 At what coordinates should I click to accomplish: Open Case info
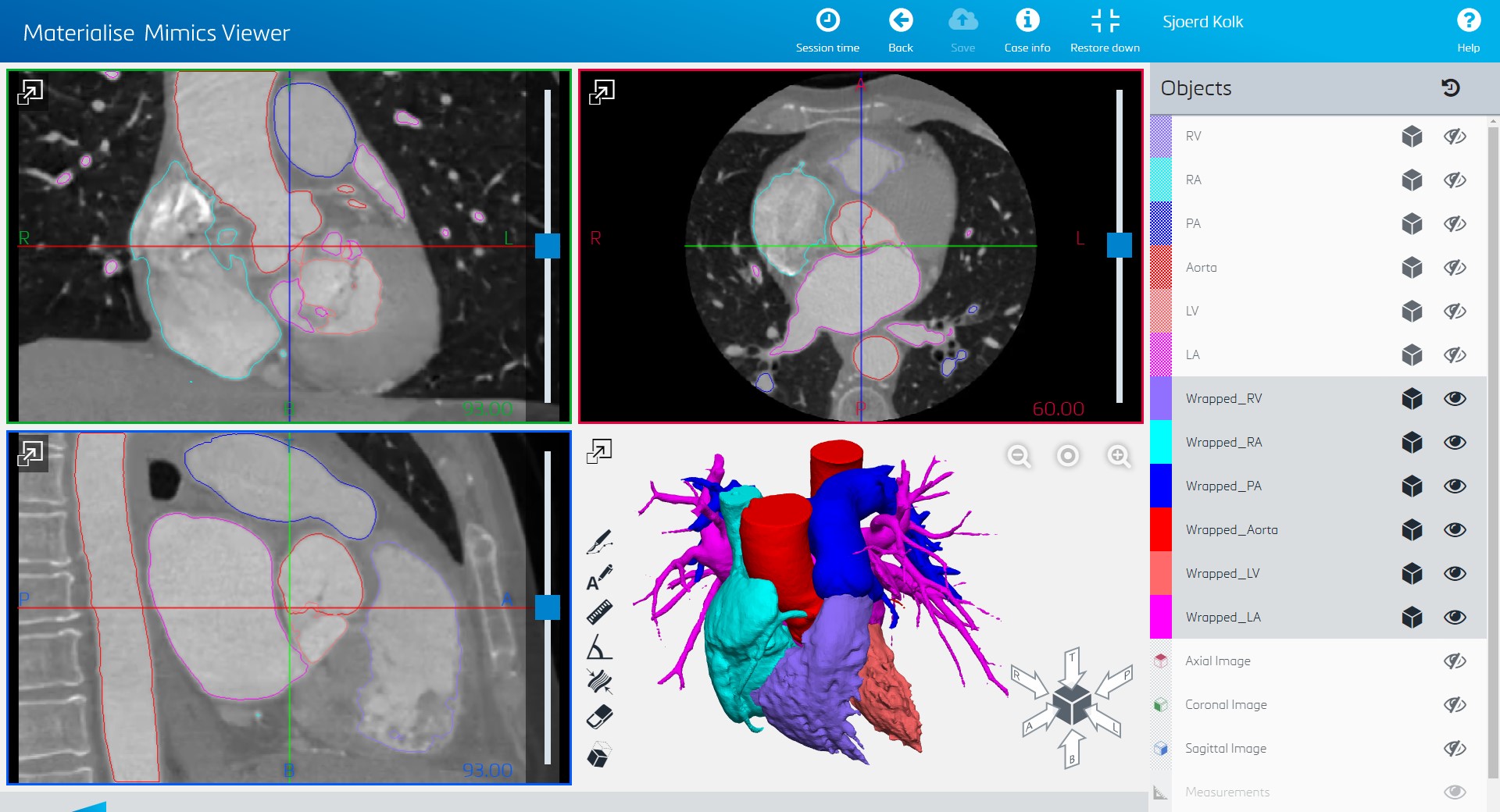(1027, 20)
